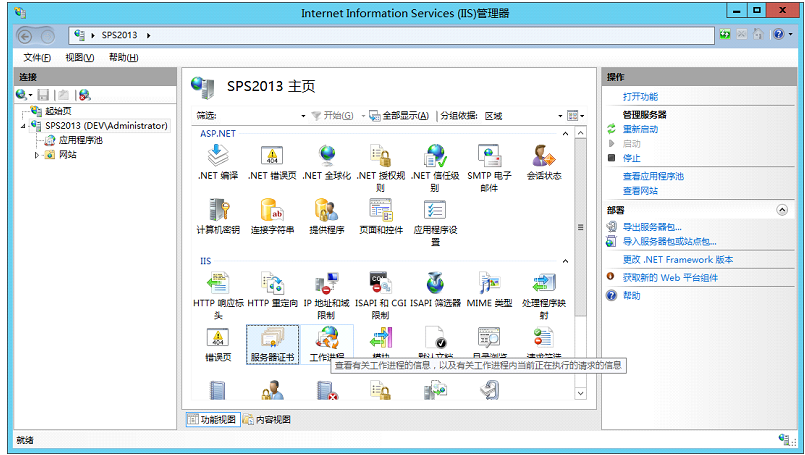Screen dimensions: 805x455
Task: Open the 筛选 filter dropdown
Action: 303,116
